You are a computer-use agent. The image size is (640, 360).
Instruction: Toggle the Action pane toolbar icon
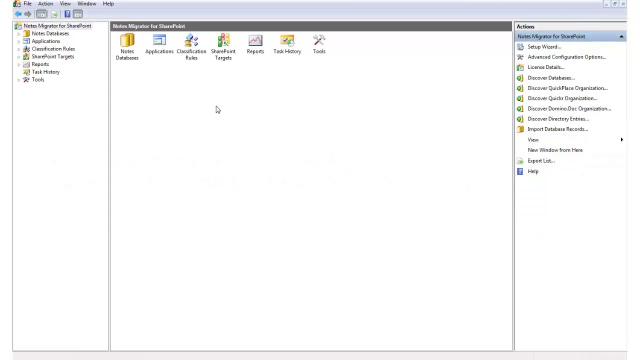pos(78,14)
